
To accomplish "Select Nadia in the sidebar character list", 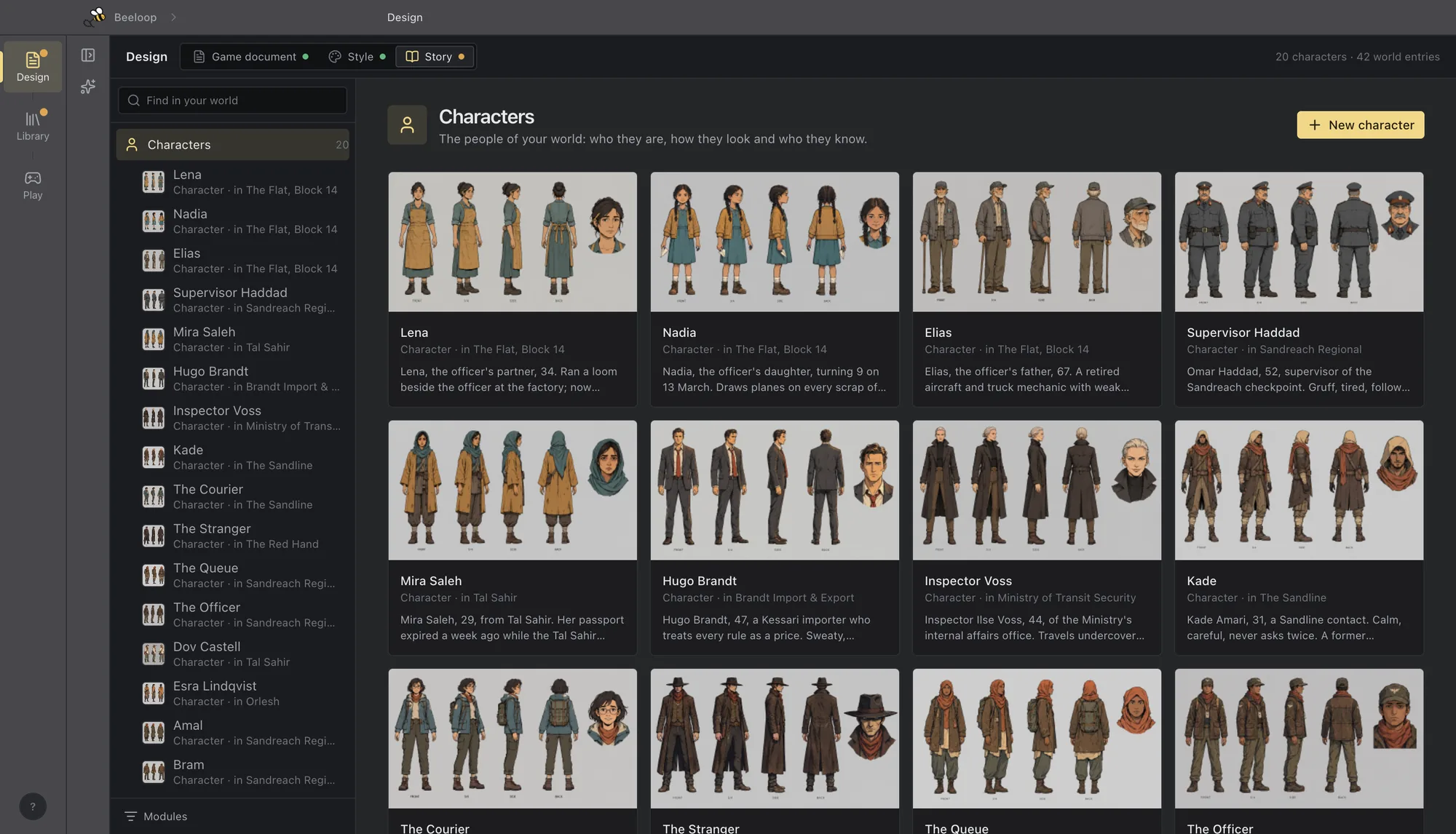I will point(233,221).
